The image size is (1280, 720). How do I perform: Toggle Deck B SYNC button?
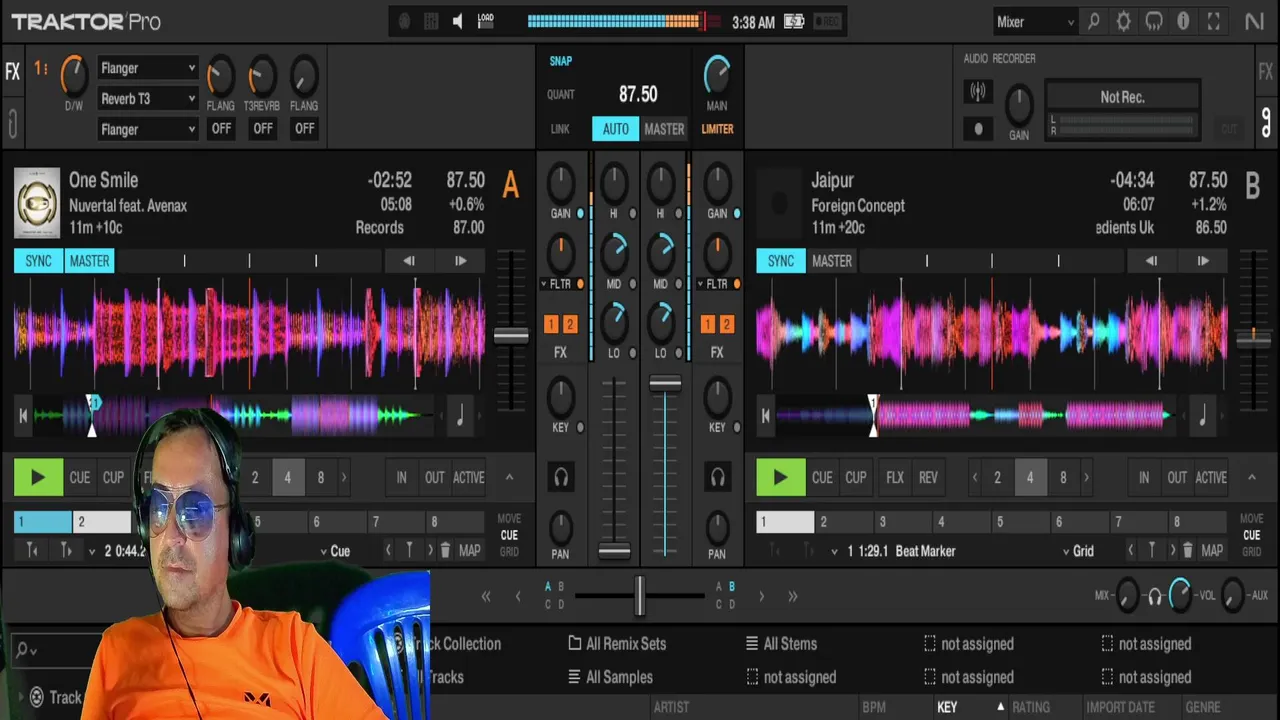point(781,261)
